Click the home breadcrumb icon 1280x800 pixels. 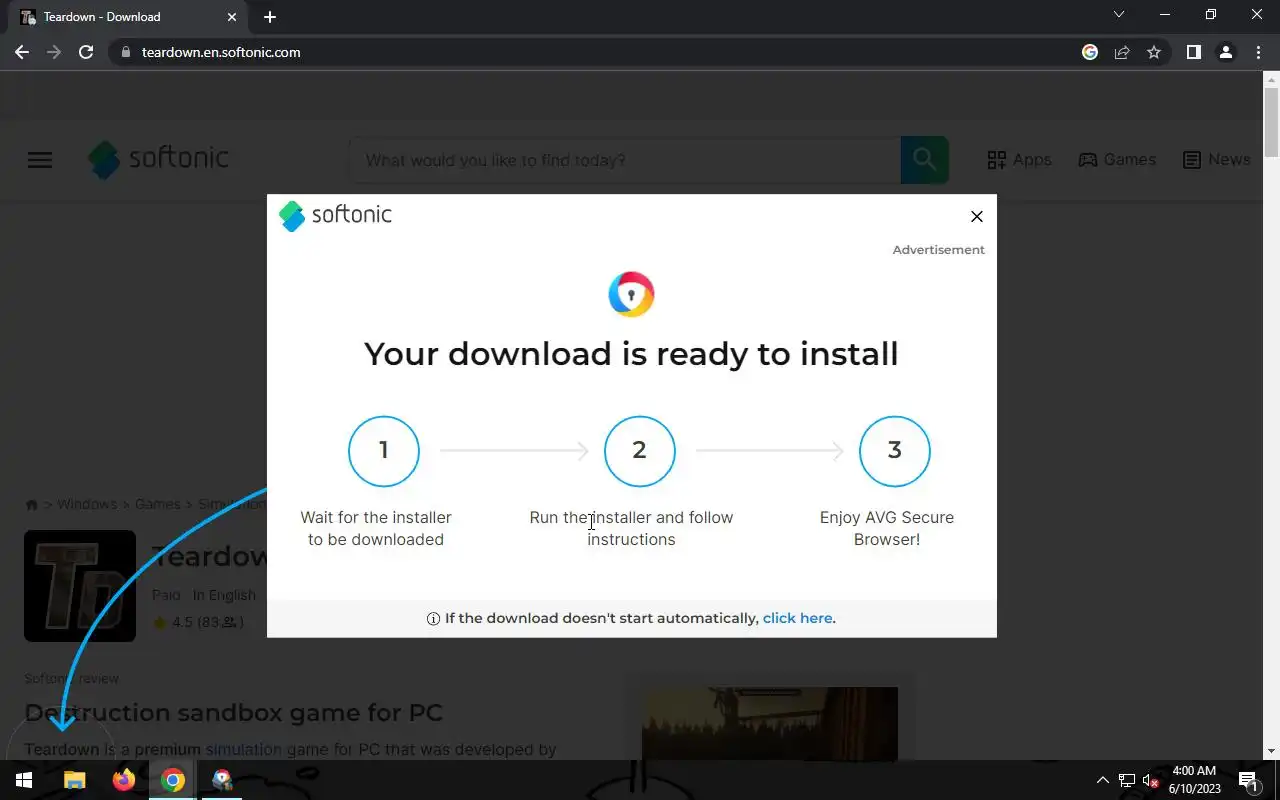[x=32, y=505]
